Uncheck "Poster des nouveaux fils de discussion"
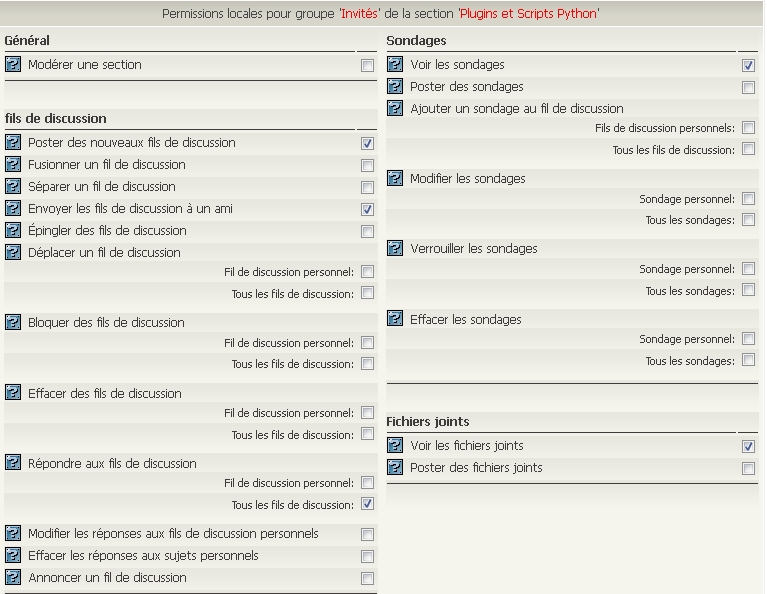 (367, 144)
